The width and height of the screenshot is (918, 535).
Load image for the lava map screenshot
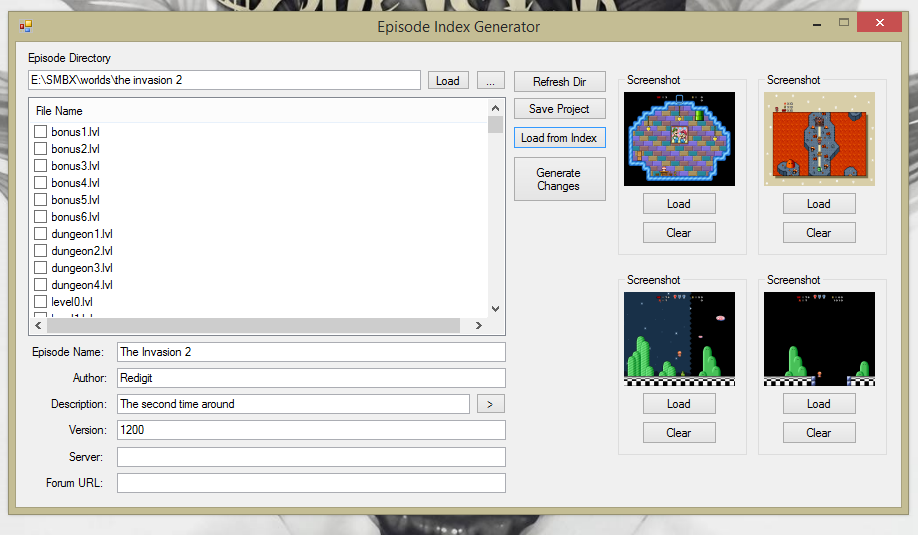[x=819, y=204]
